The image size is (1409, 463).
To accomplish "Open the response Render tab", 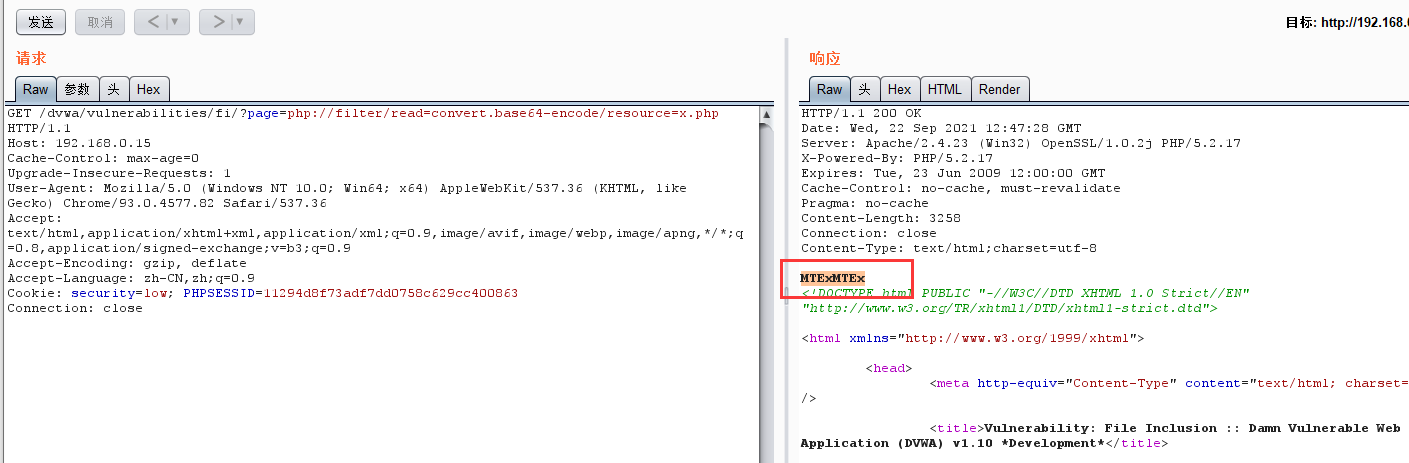I will pos(999,89).
